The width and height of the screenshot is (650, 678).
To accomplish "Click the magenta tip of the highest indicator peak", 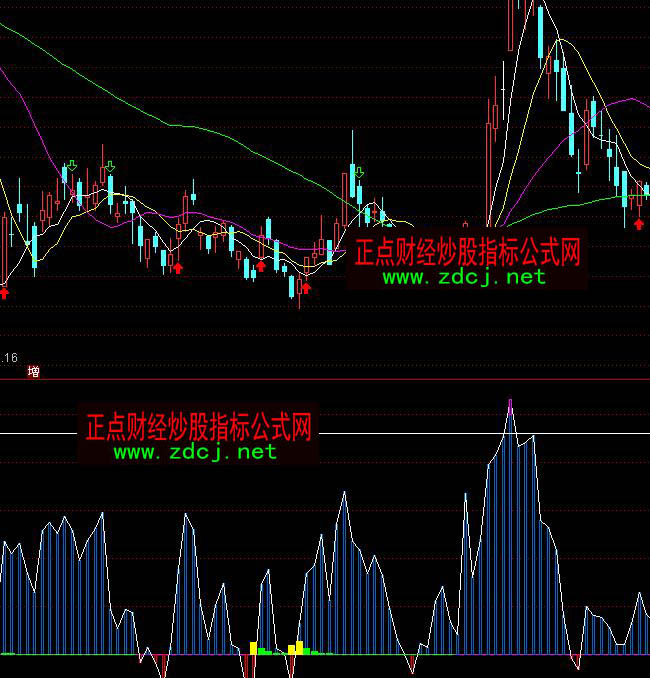I will (x=510, y=404).
